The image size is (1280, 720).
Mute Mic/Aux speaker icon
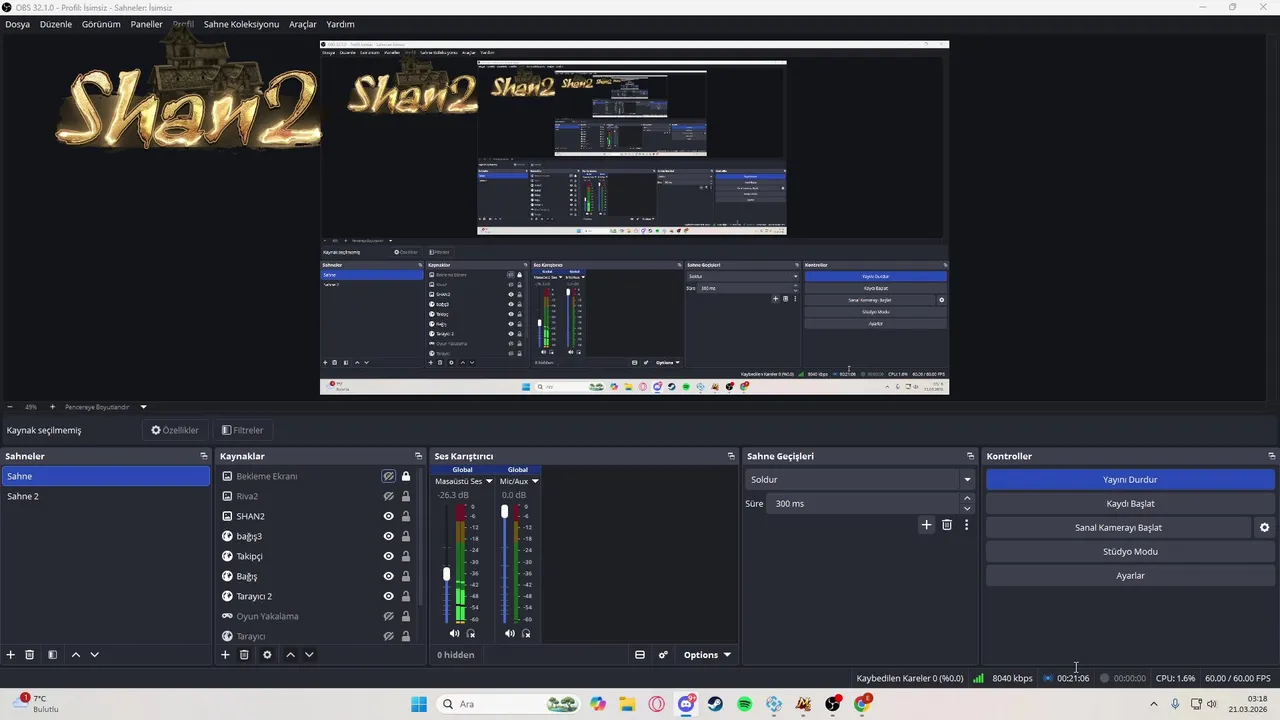coord(510,633)
